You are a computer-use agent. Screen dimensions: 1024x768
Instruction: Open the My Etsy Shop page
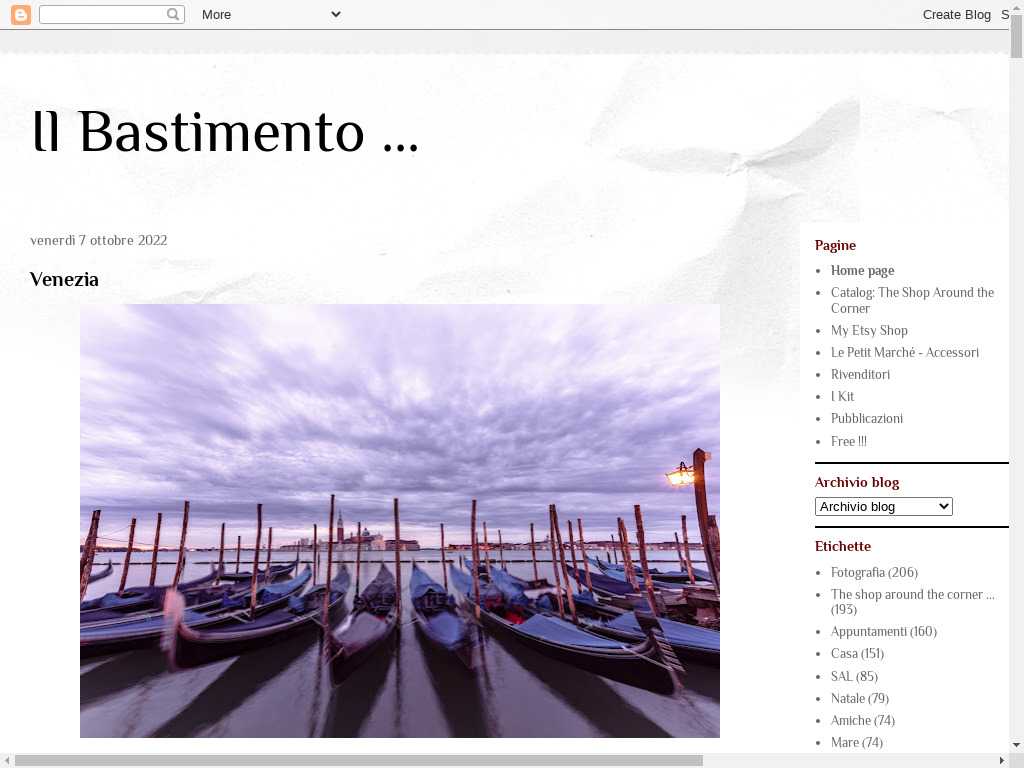coord(869,330)
